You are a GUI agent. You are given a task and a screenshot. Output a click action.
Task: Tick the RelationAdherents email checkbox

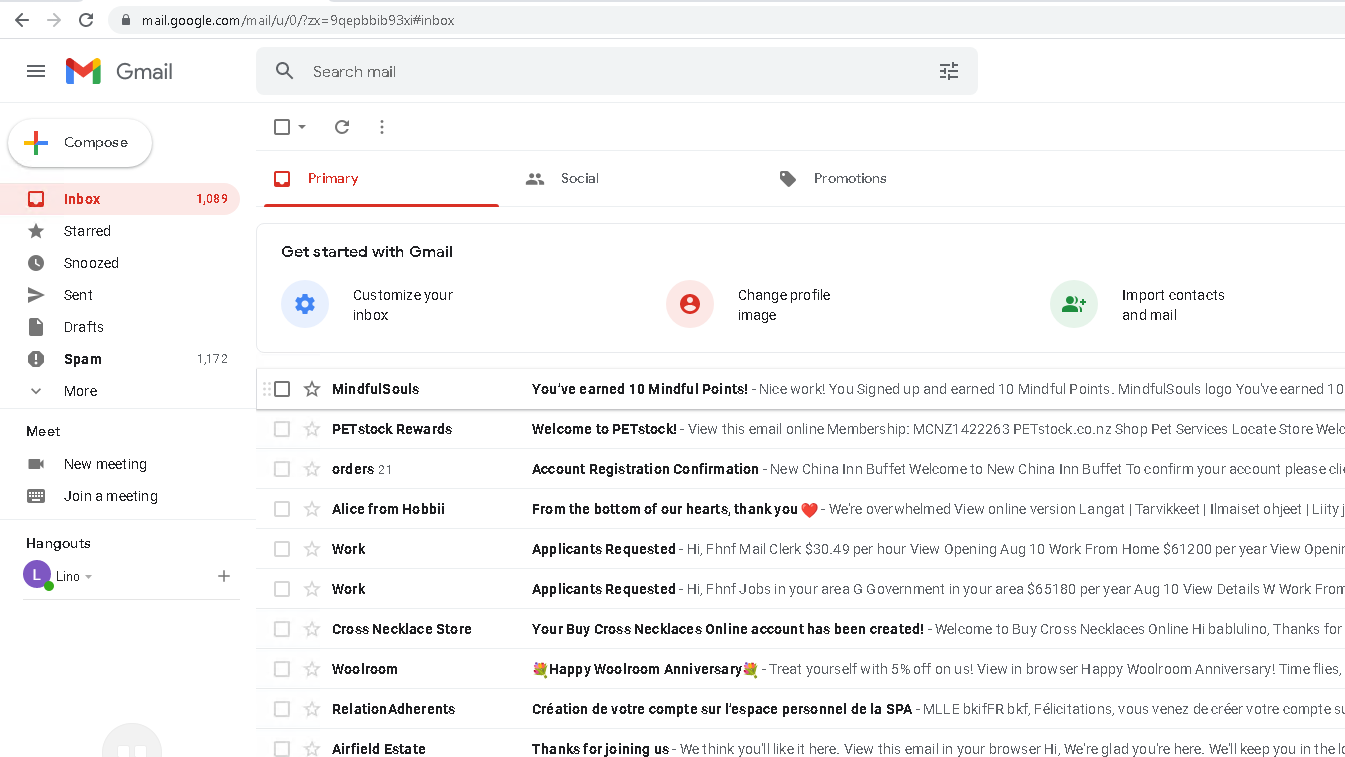(282, 709)
